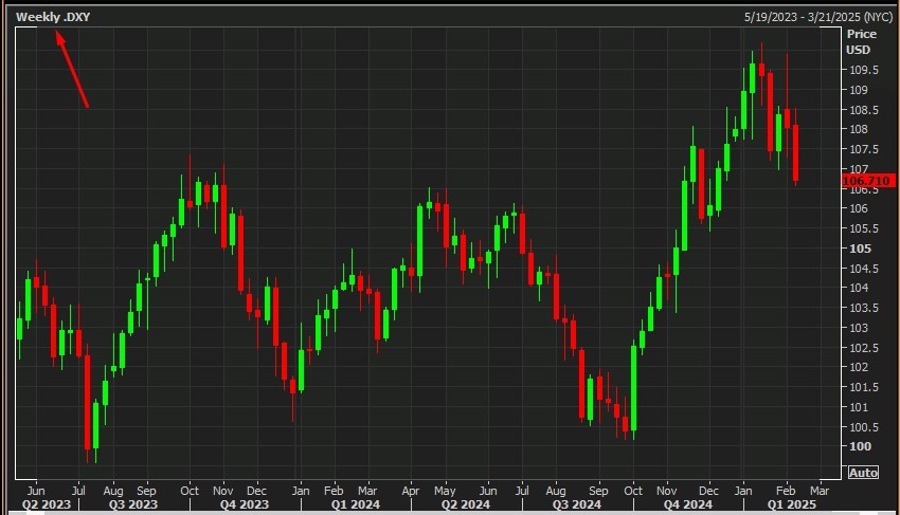Click the Apr time axis label
Image resolution: width=900 pixels, height=515 pixels.
(410, 491)
